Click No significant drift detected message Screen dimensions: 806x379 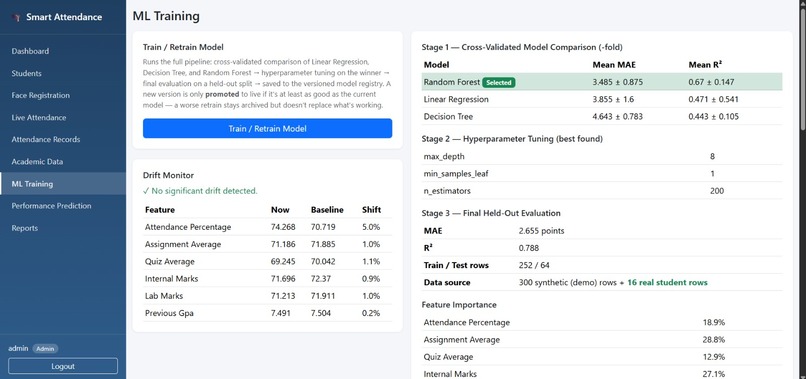click(200, 191)
